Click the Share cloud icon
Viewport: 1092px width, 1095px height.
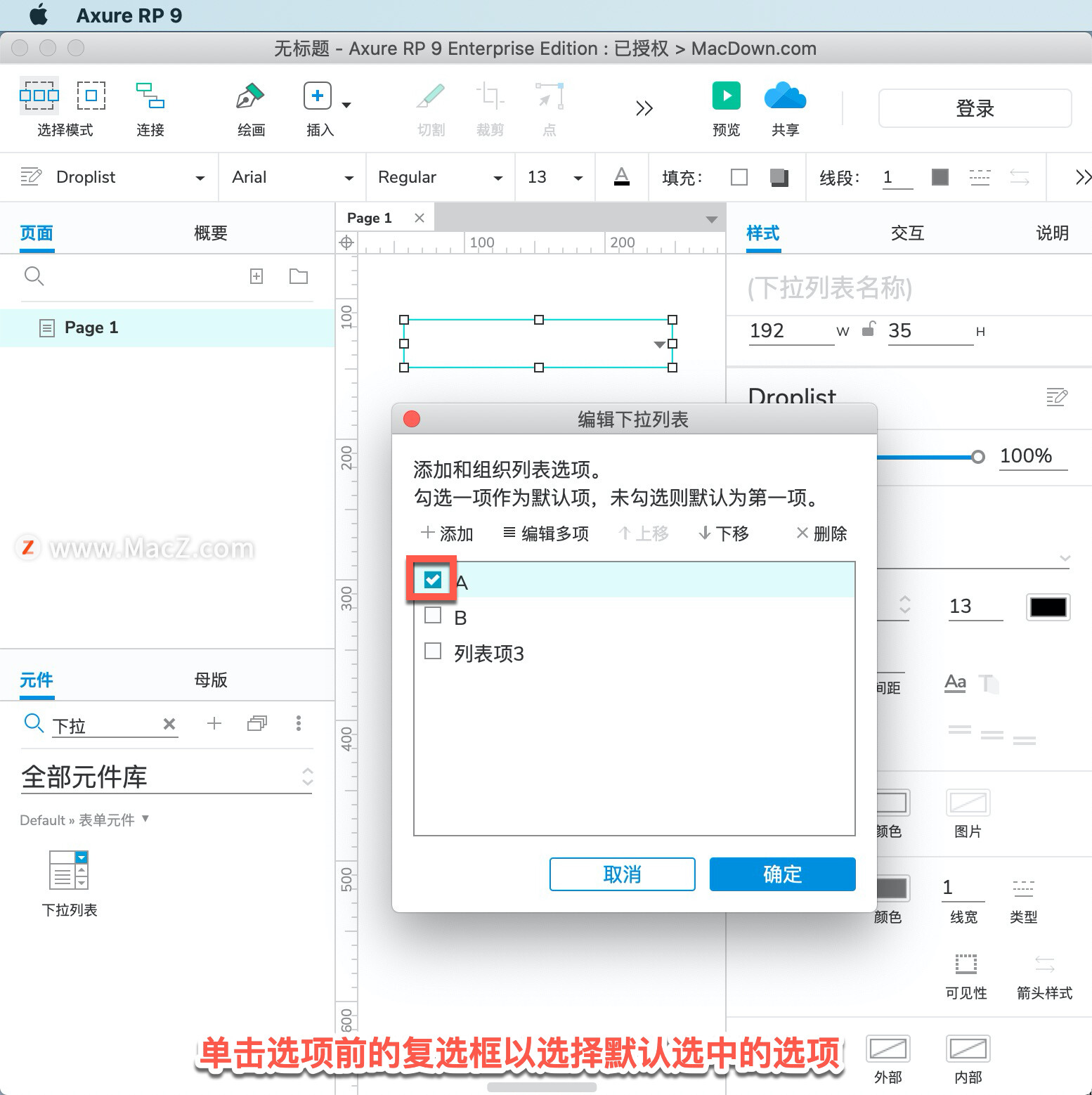(785, 96)
